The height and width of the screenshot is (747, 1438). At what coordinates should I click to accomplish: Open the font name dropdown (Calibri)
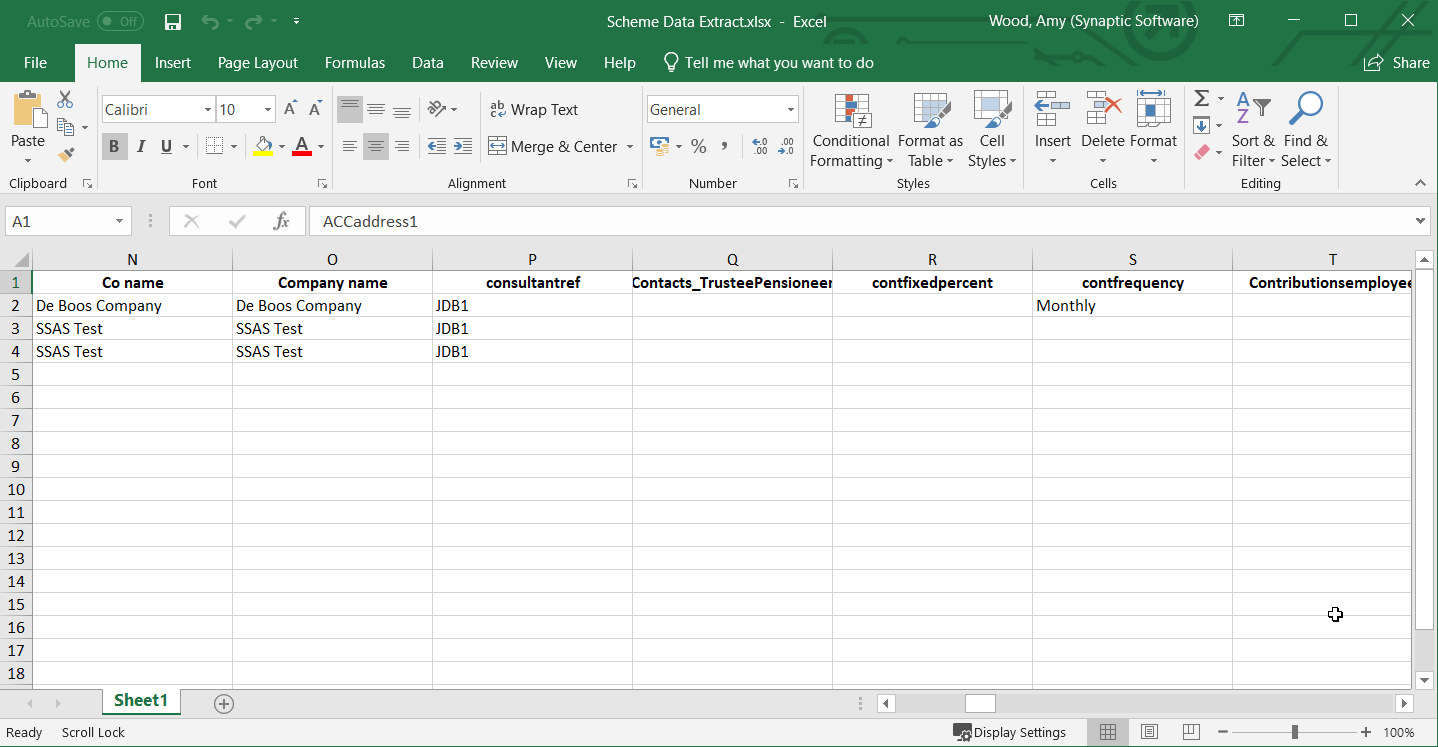click(208, 110)
